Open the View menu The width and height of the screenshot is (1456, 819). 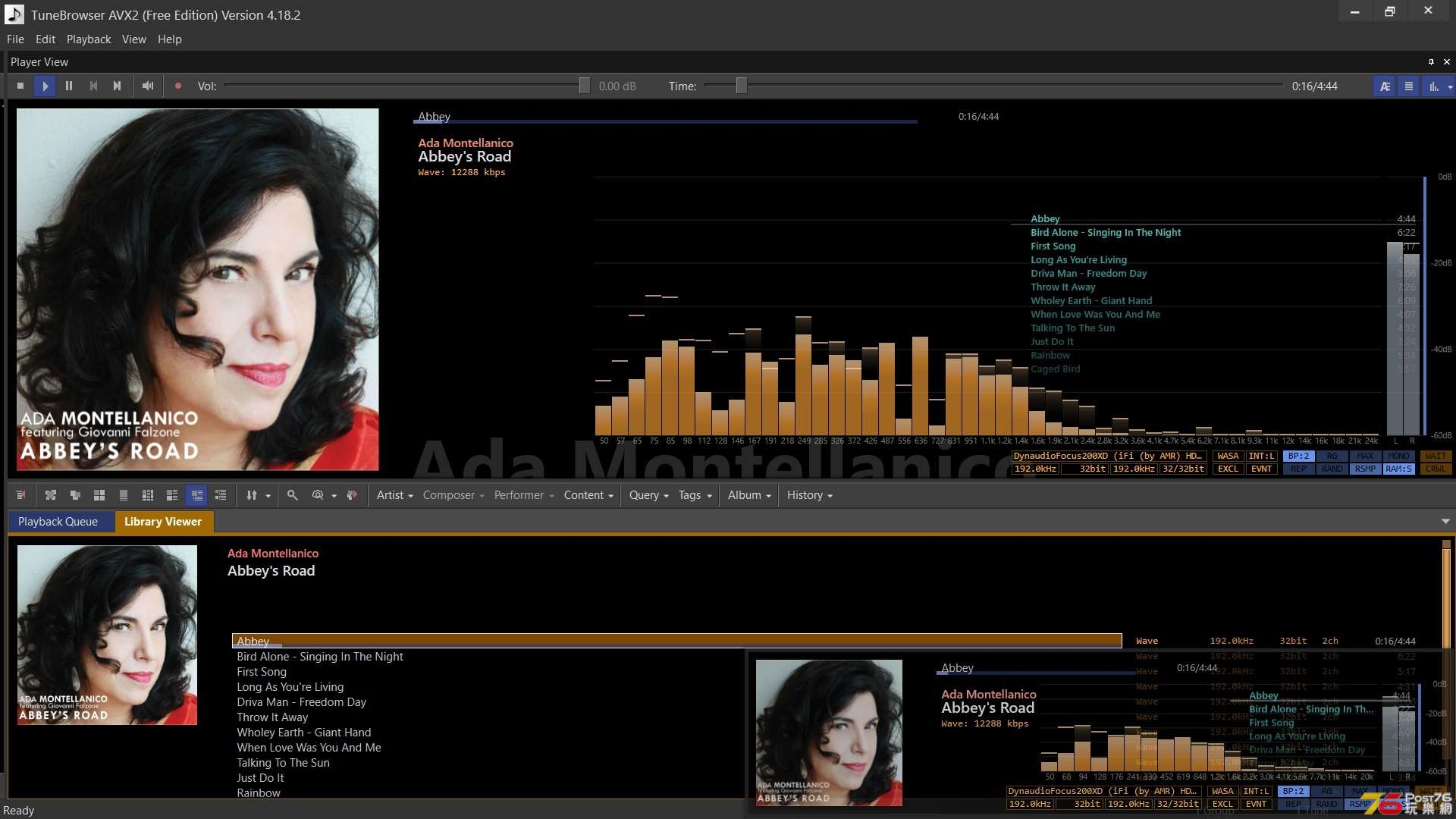pyautogui.click(x=134, y=39)
